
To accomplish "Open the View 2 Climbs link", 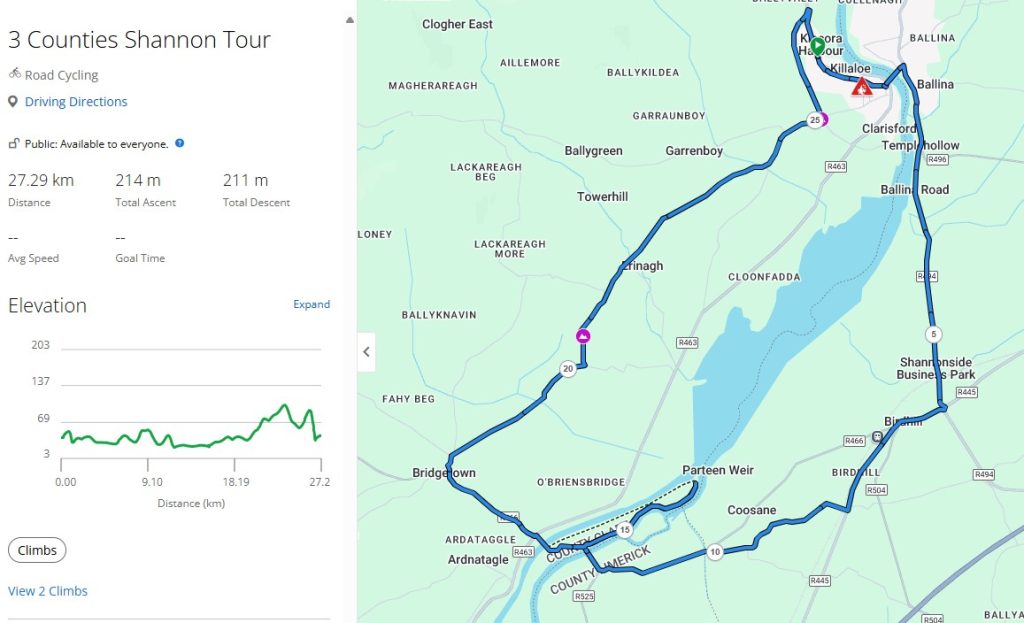I will (48, 591).
